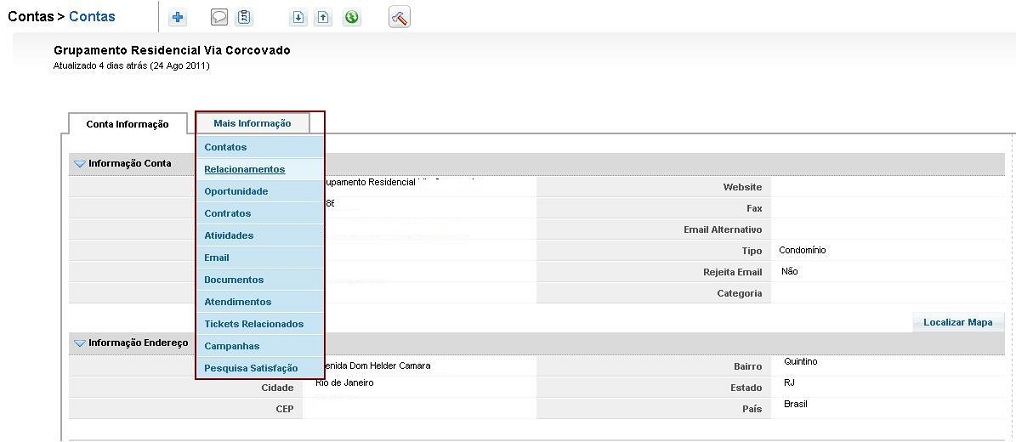The width and height of the screenshot is (1016, 442).
Task: Open Oportunidade from Mais Informação list
Action: 236,191
